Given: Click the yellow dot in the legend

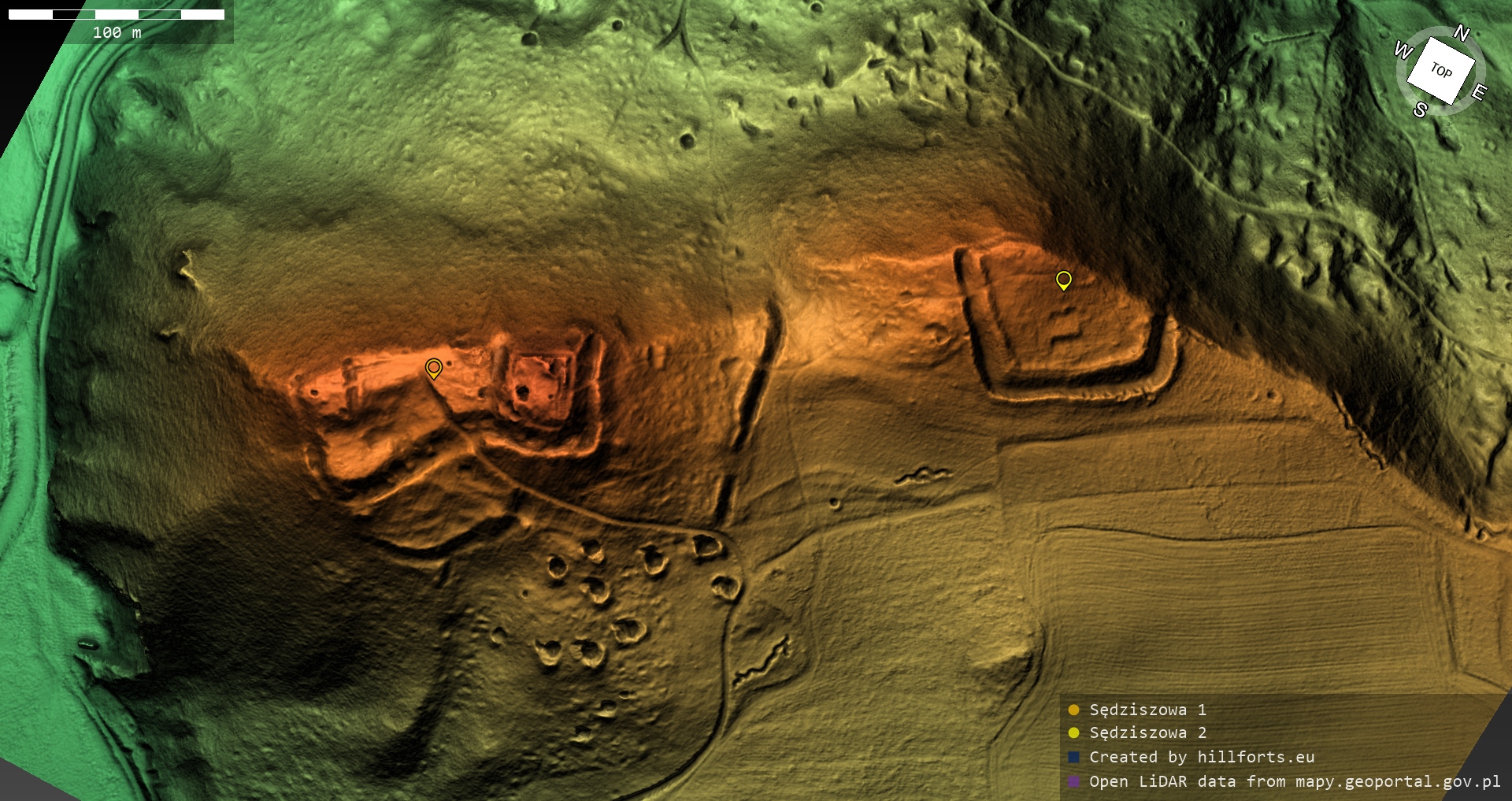Looking at the screenshot, I should click(1073, 732).
